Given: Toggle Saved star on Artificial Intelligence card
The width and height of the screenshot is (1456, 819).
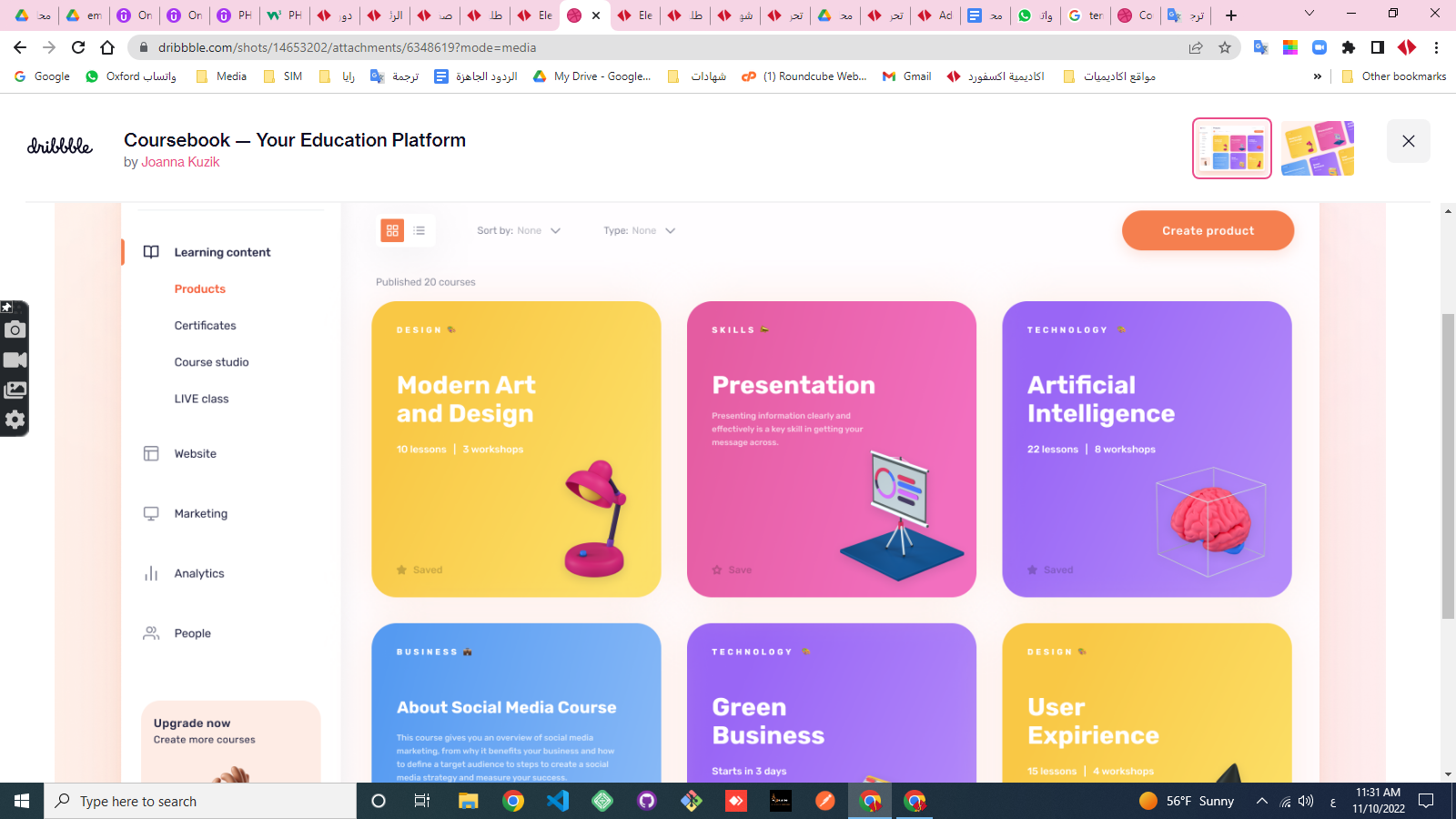Looking at the screenshot, I should point(1032,570).
